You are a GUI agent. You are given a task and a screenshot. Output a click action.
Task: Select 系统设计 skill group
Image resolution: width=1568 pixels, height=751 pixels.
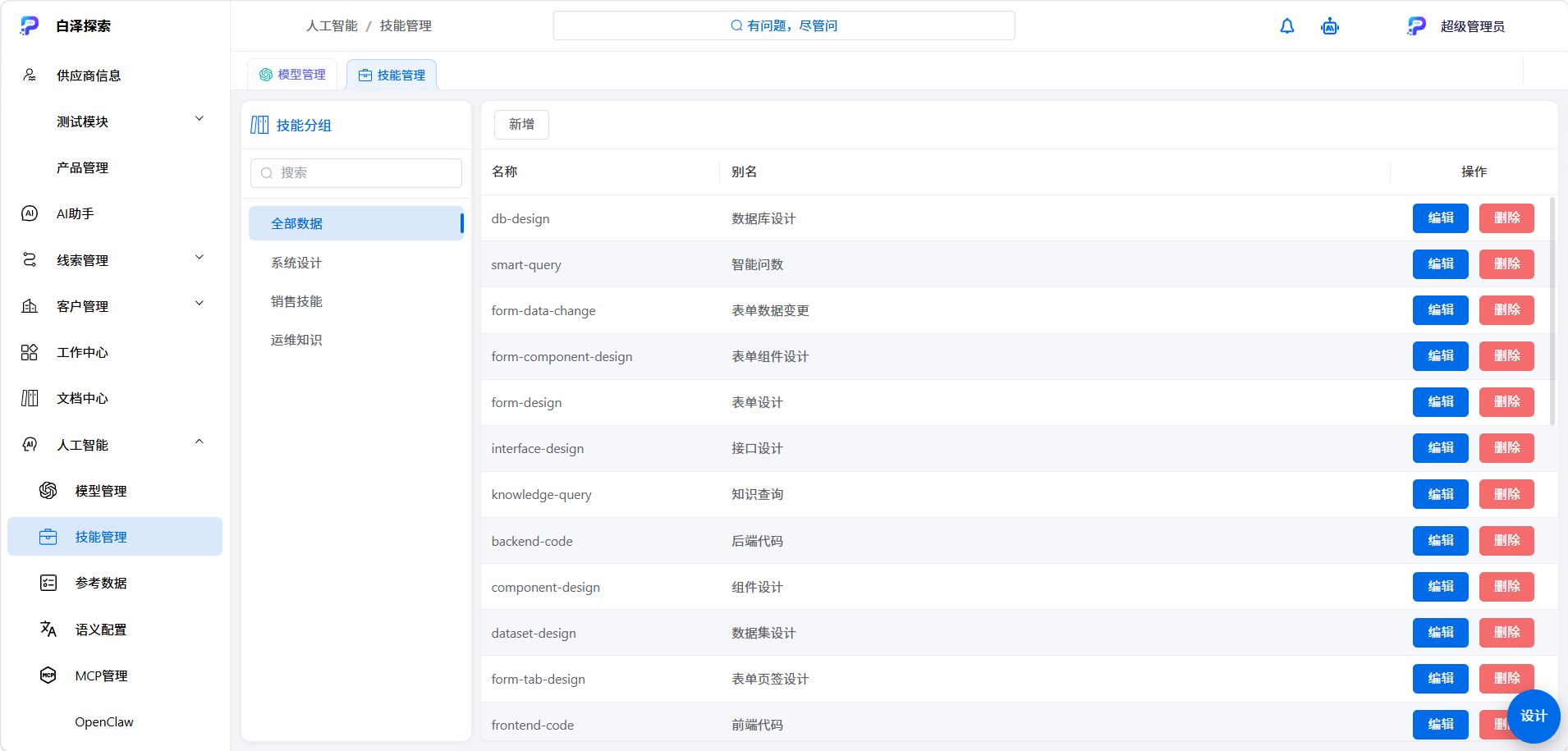(356, 263)
